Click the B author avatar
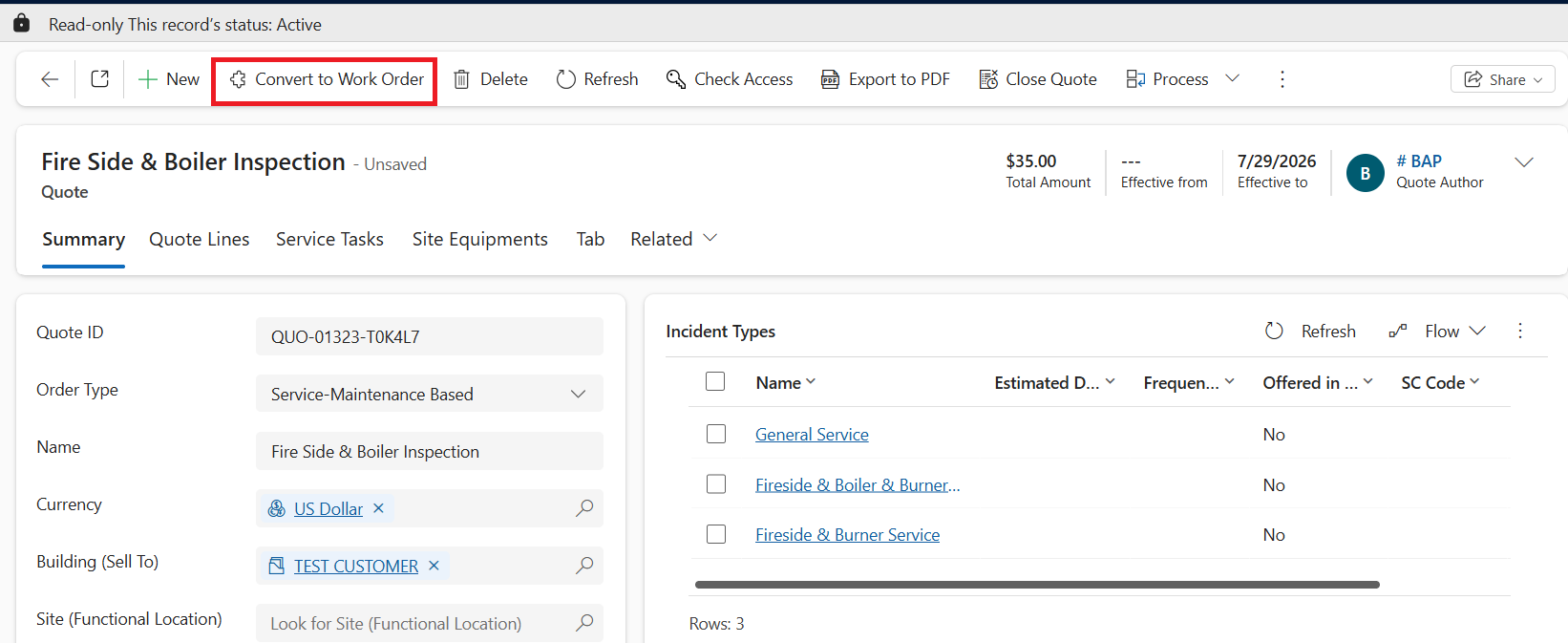Viewport: 1568px width, 643px height. point(1366,173)
